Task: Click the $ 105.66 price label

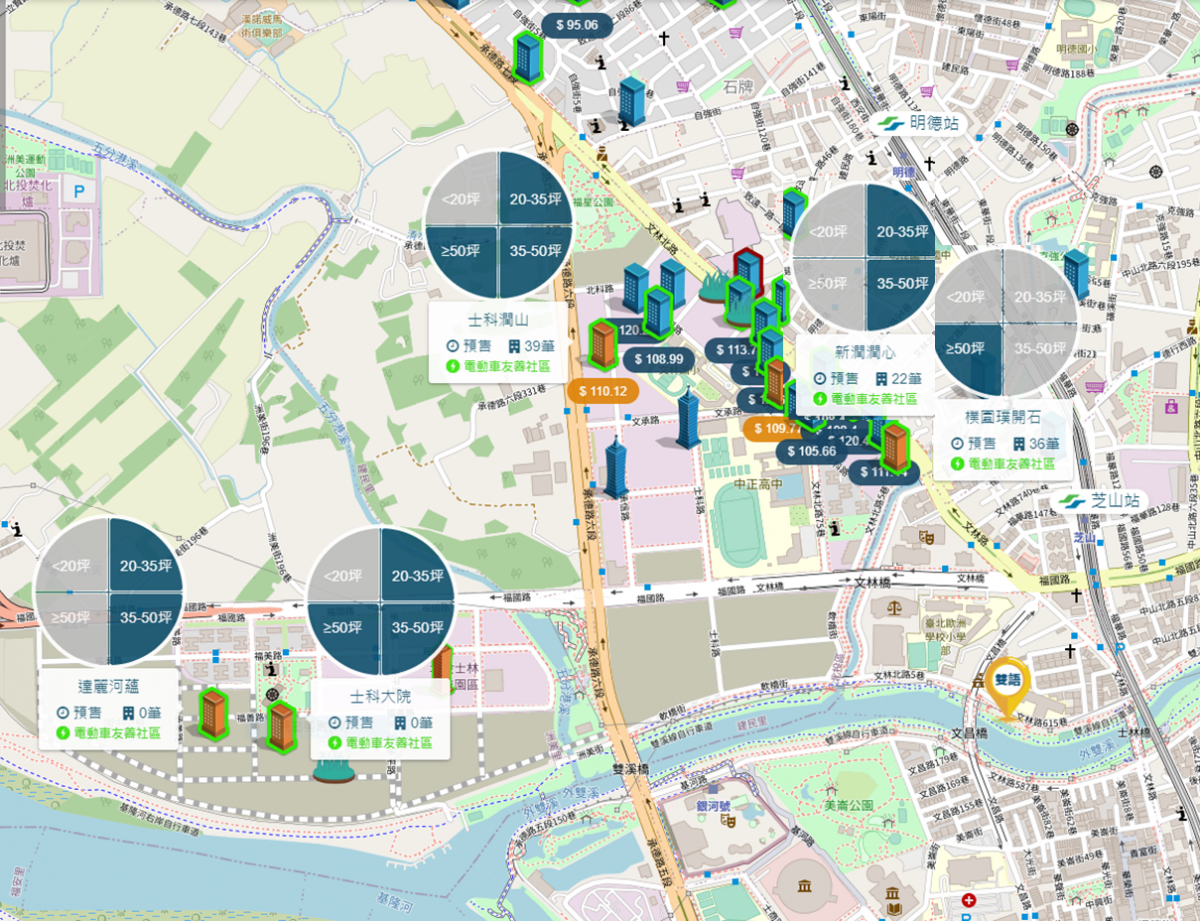Action: coord(811,451)
